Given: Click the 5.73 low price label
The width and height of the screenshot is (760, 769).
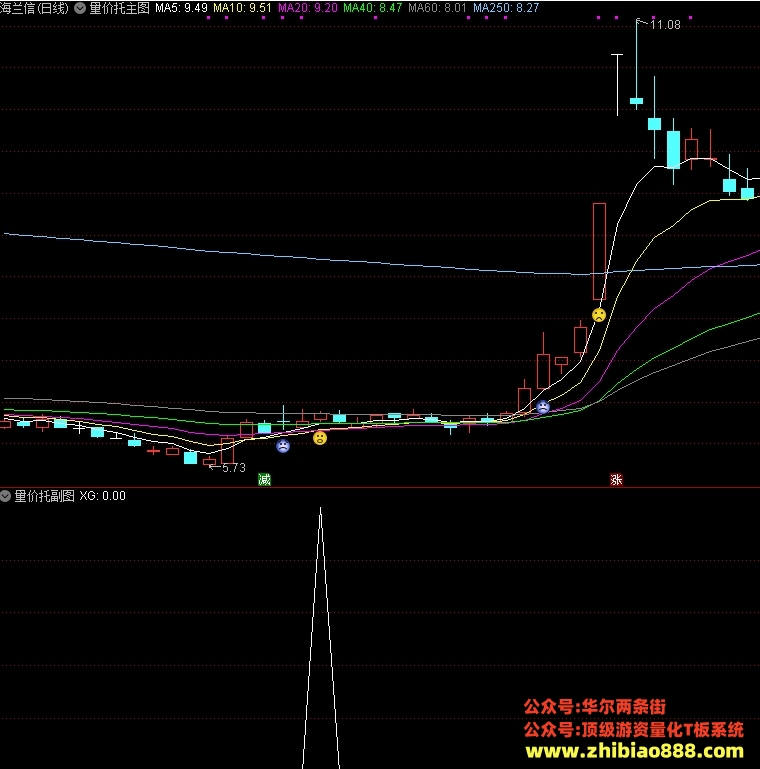Looking at the screenshot, I should coord(233,468).
